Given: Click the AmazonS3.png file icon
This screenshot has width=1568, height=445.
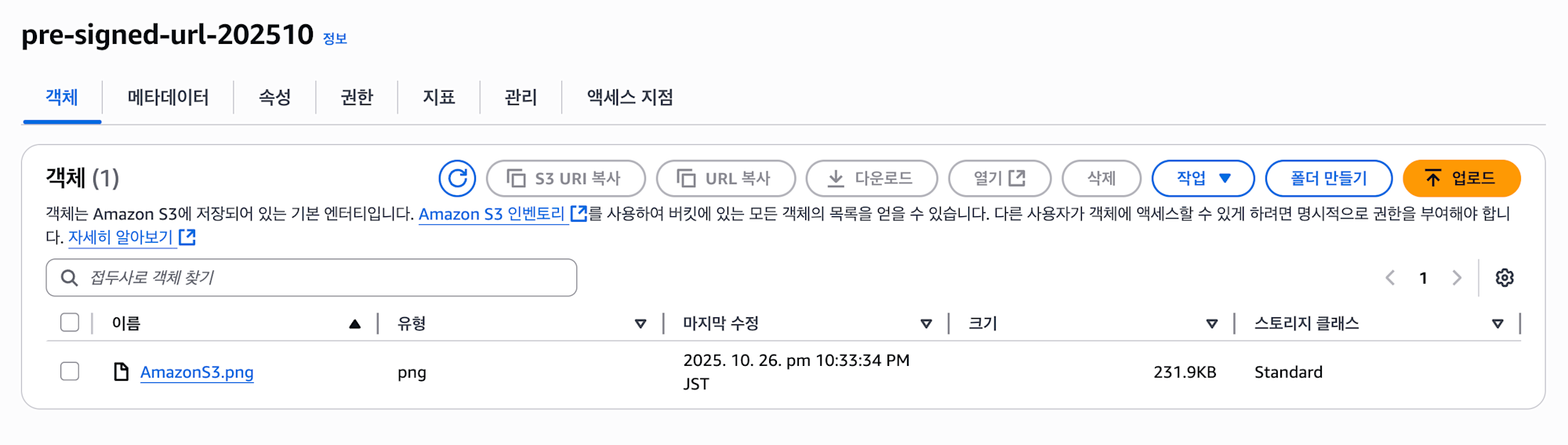Looking at the screenshot, I should (x=121, y=372).
